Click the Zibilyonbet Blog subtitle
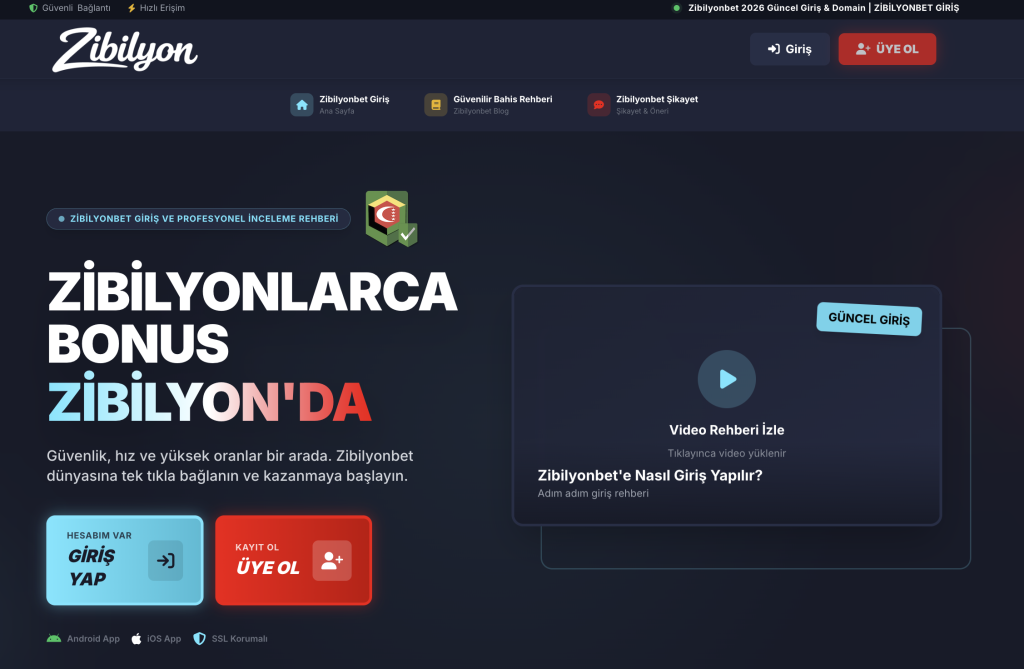This screenshot has width=1024, height=669. tap(481, 111)
